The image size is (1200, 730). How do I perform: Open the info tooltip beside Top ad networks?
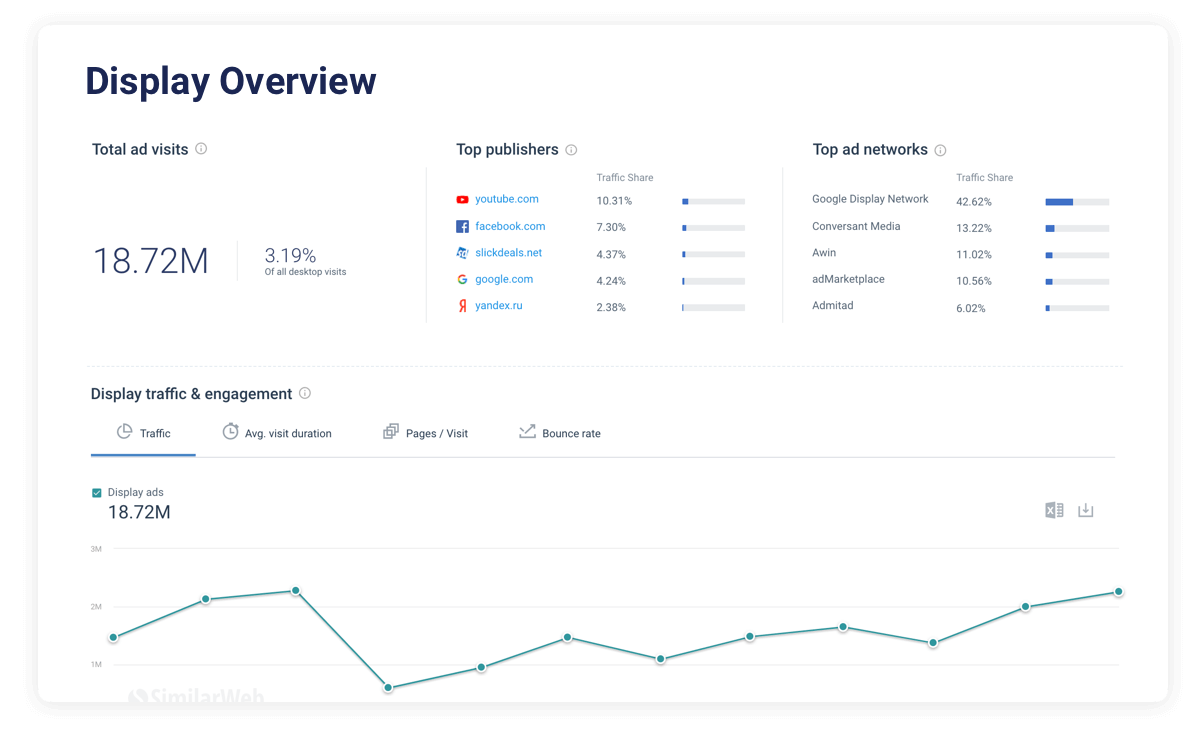click(x=940, y=149)
